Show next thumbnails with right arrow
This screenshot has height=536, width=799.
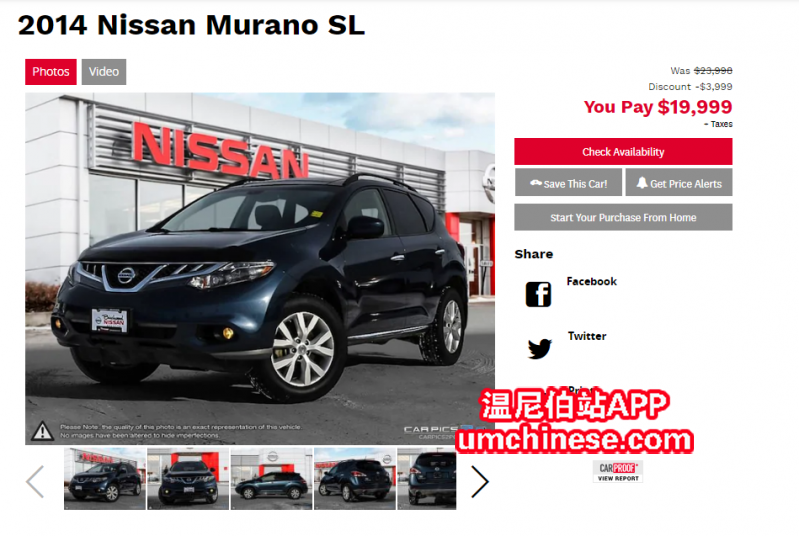click(x=479, y=481)
